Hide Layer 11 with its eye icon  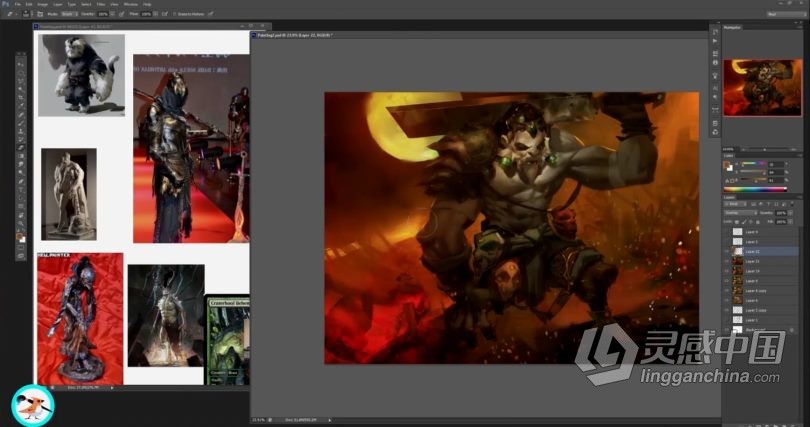727,261
